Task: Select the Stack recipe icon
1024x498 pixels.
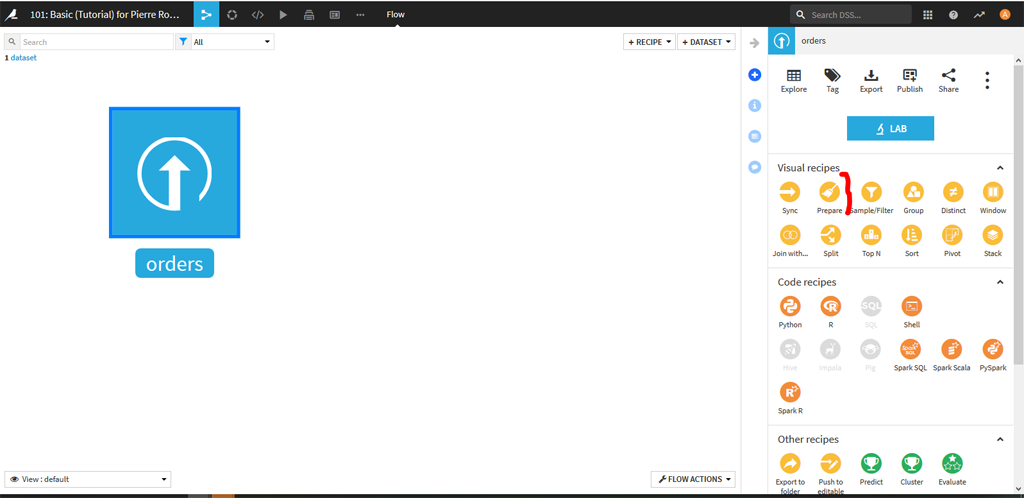Action: 992,235
